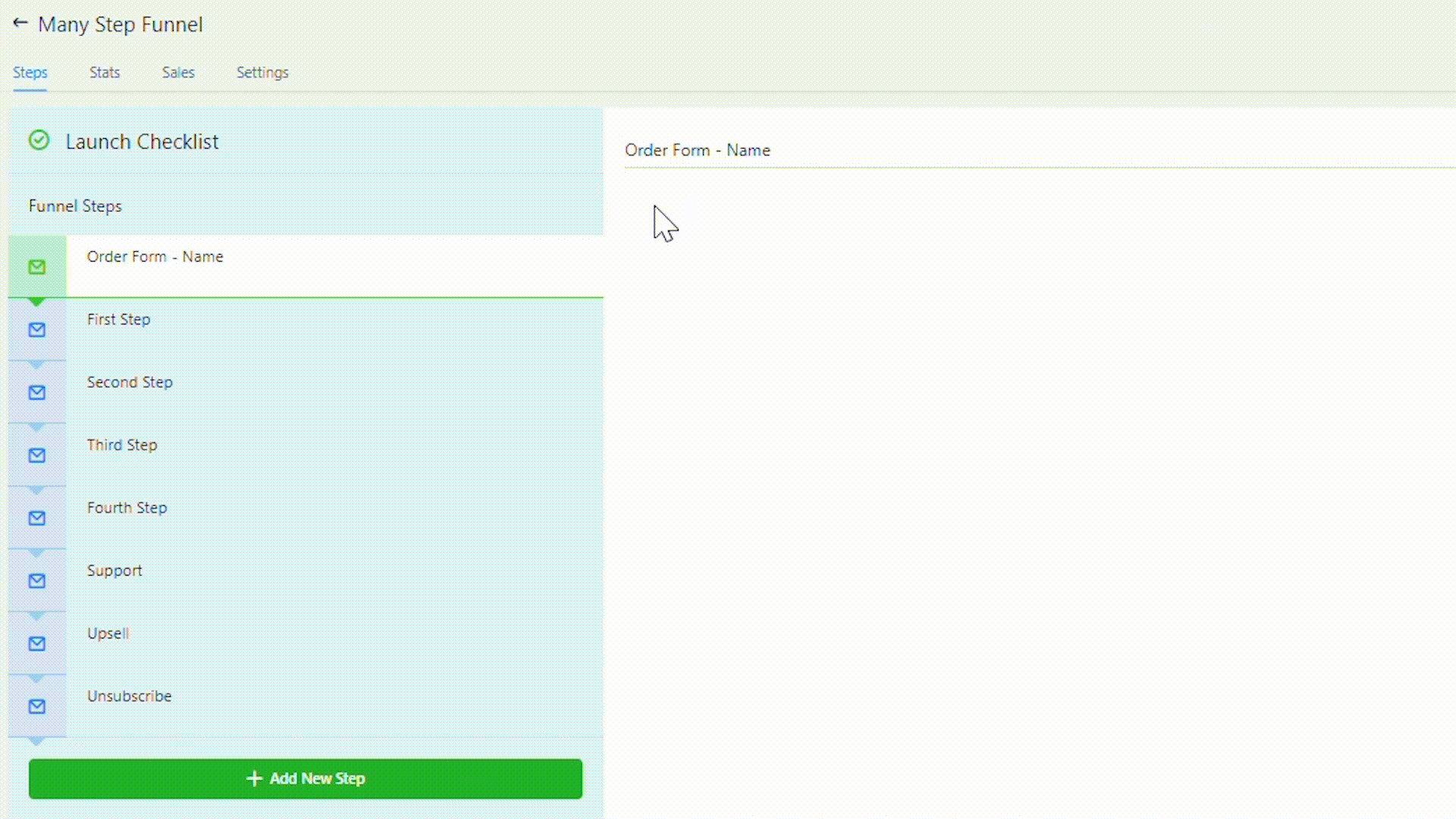Click the Upsell step envelope icon
This screenshot has height=819, width=1456.
coord(37,644)
